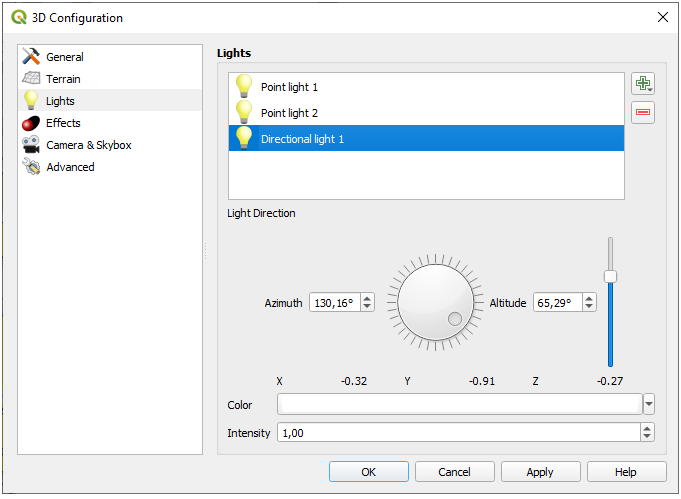Click the red remove light icon
Screen dimensions: 681x499
pyautogui.click(x=642, y=112)
